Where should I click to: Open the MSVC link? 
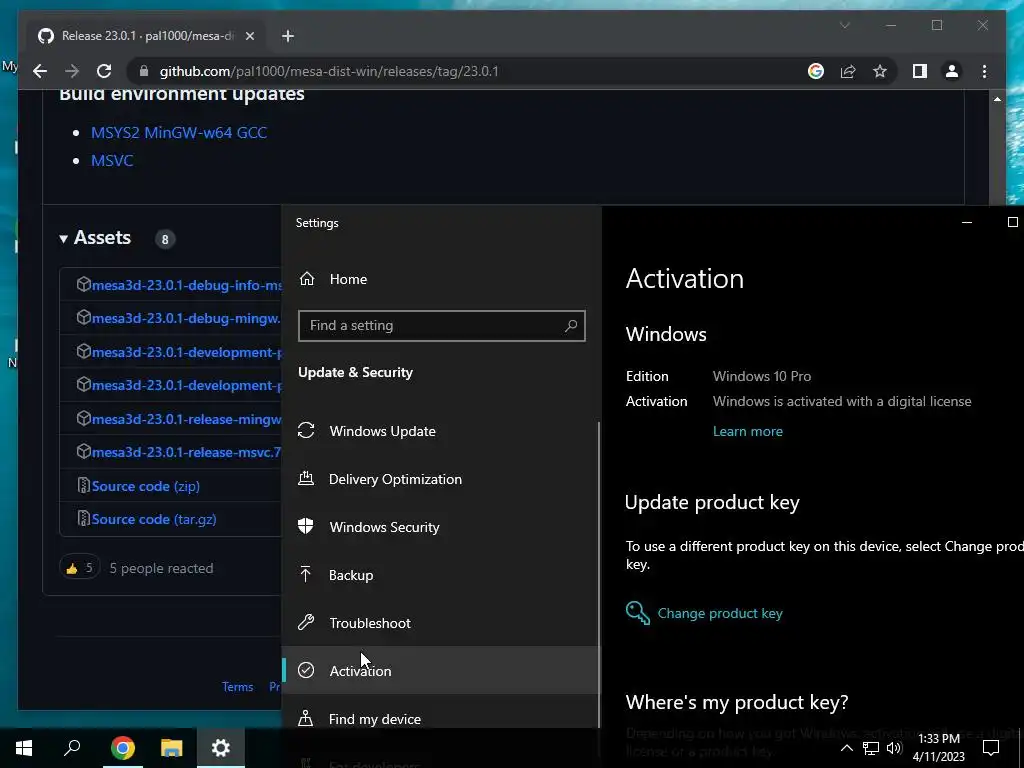click(x=112, y=161)
